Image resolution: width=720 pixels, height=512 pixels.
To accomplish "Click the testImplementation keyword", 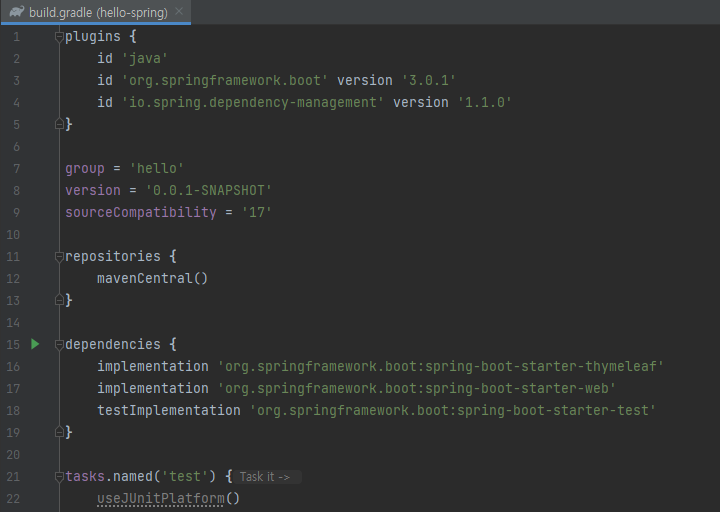I will coord(169,411).
